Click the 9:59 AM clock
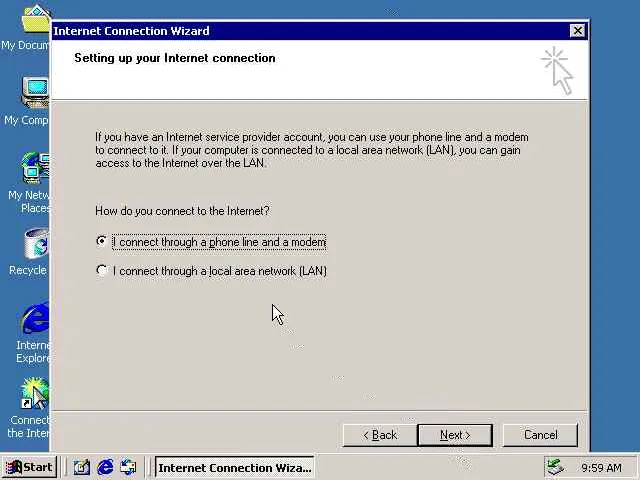640x480 pixels. point(602,468)
